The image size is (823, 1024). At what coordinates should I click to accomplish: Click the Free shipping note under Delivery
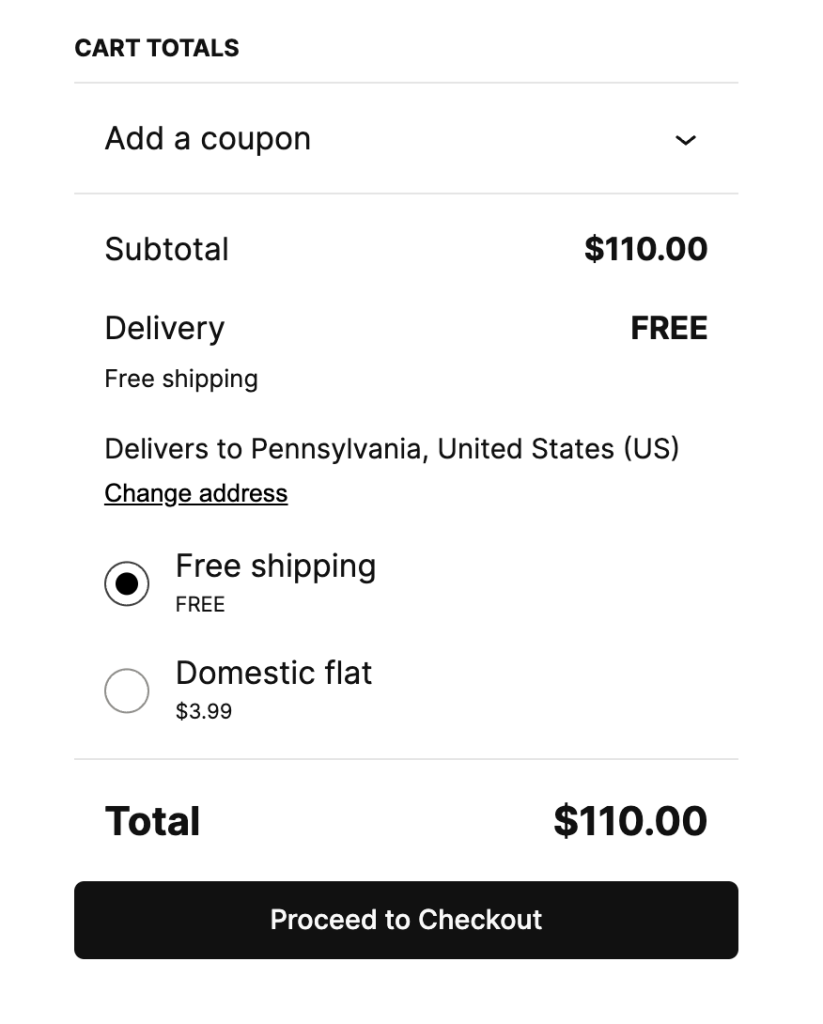tap(180, 379)
